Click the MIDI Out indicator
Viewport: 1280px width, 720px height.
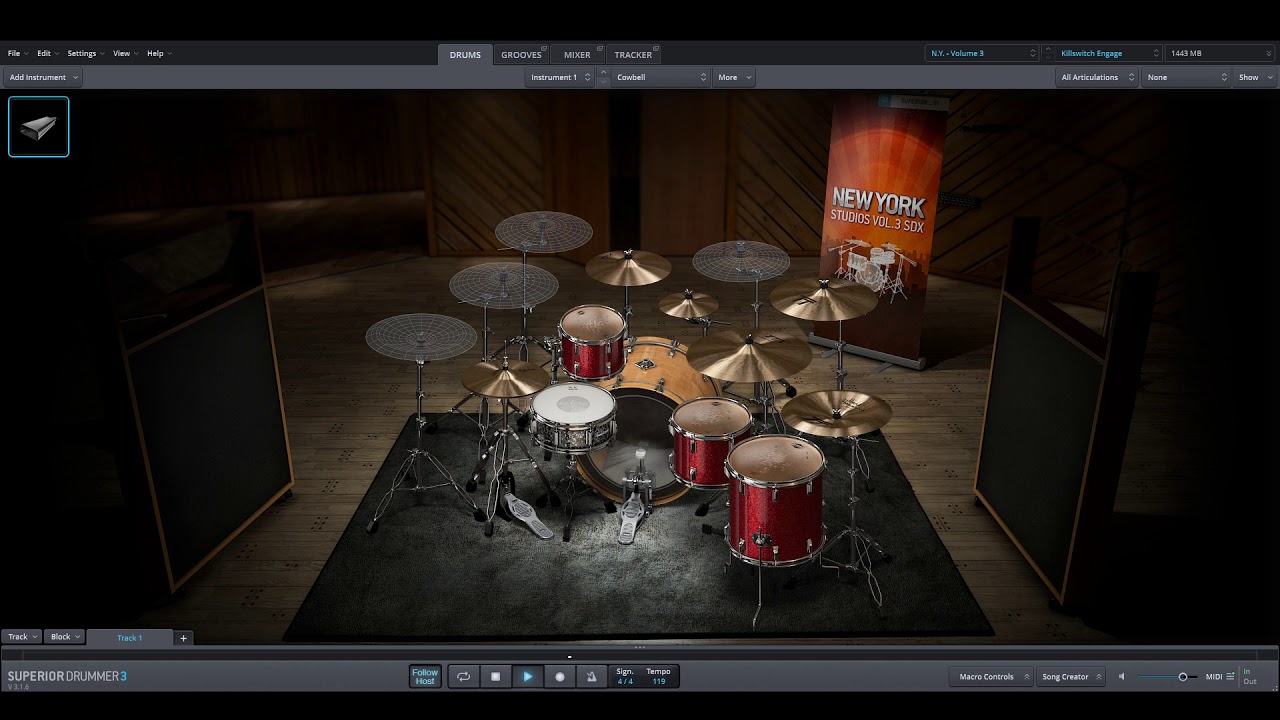coord(1250,681)
